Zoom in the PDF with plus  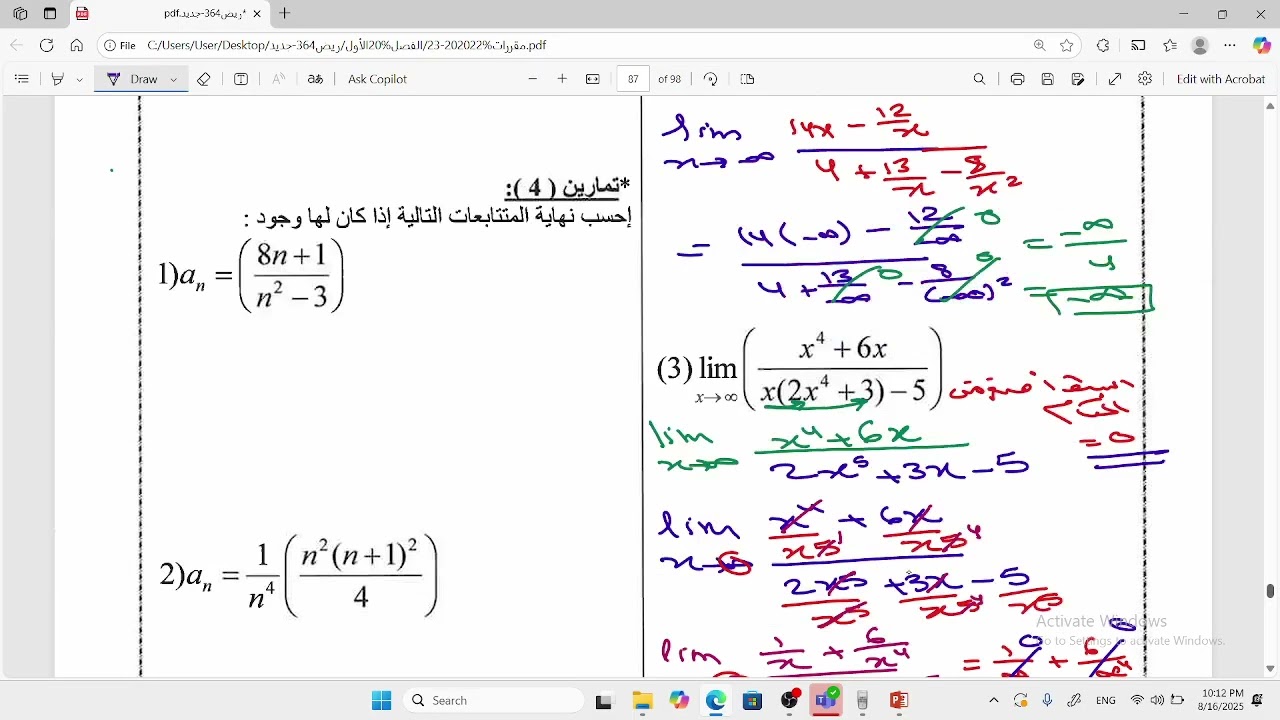(x=562, y=79)
